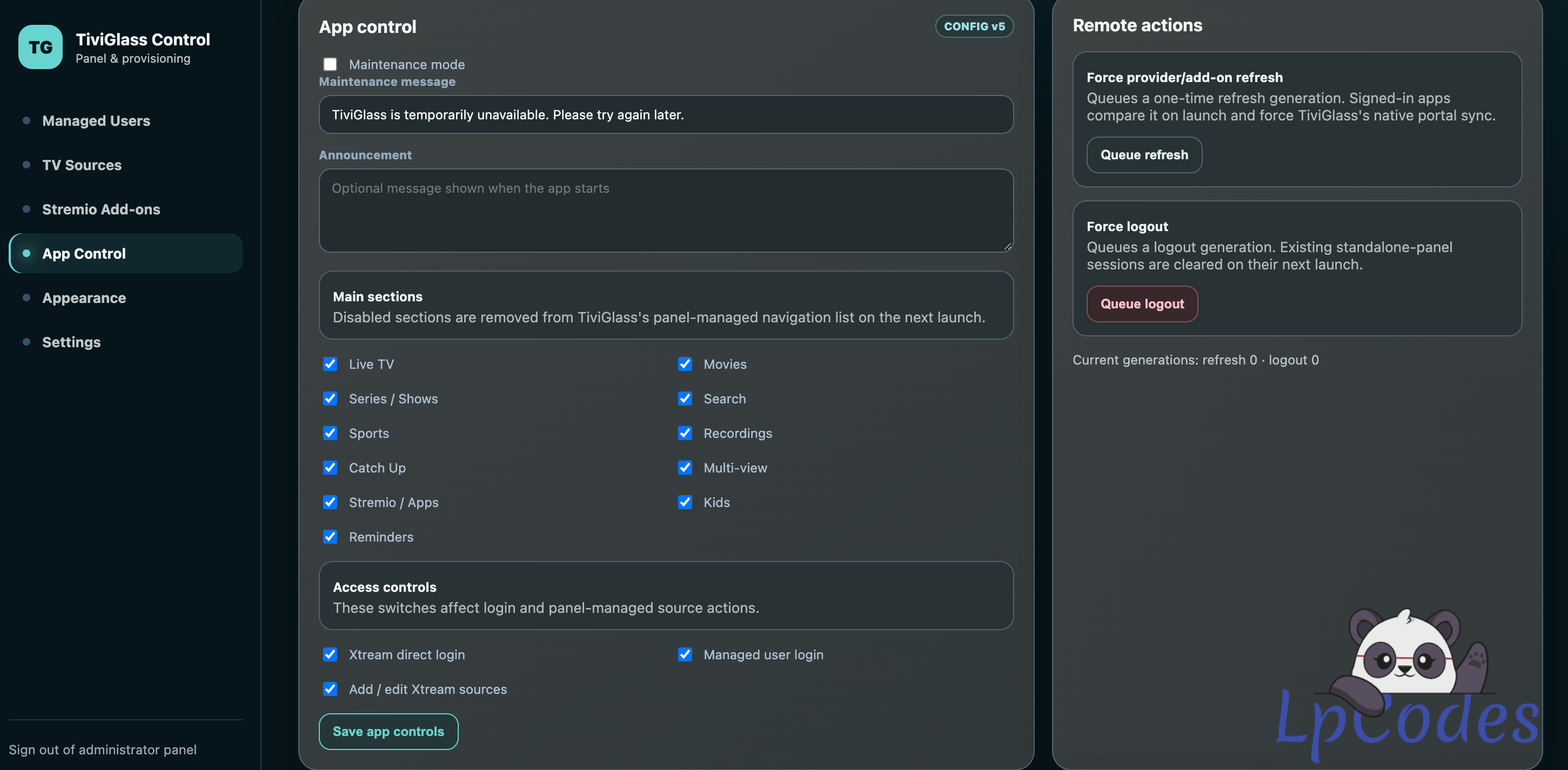This screenshot has height=770, width=1568.
Task: Uncheck the Live TV section
Action: [x=330, y=364]
